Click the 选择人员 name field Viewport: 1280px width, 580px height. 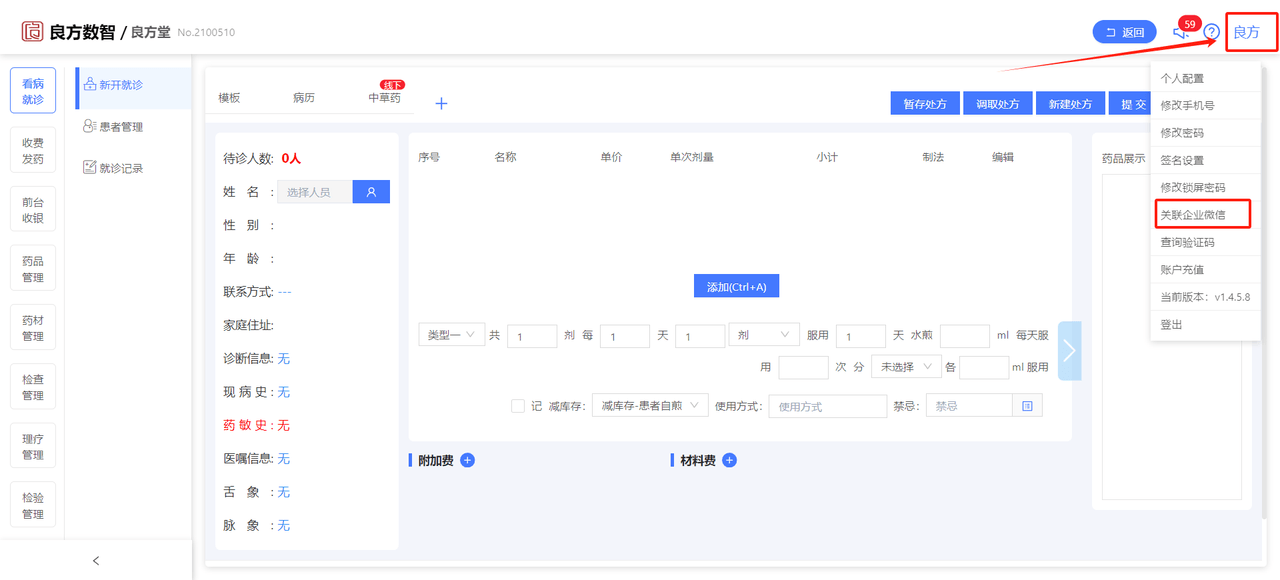click(315, 192)
